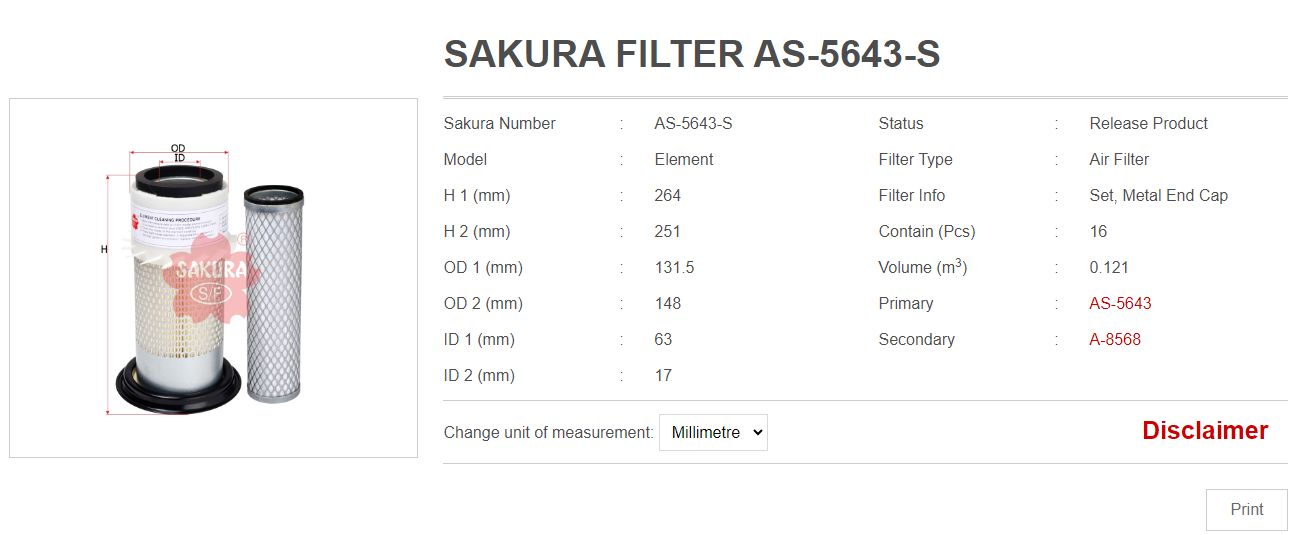
Task: Click the Sakura filter product image
Action: [213, 278]
